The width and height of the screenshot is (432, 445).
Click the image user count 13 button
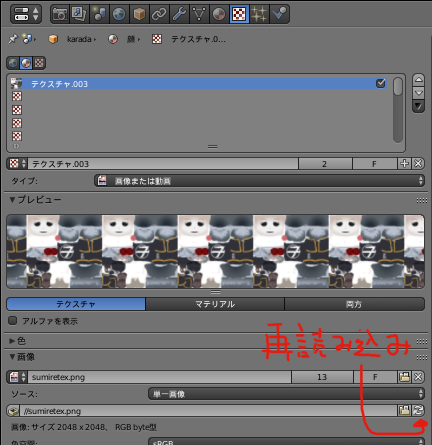pyautogui.click(x=322, y=377)
